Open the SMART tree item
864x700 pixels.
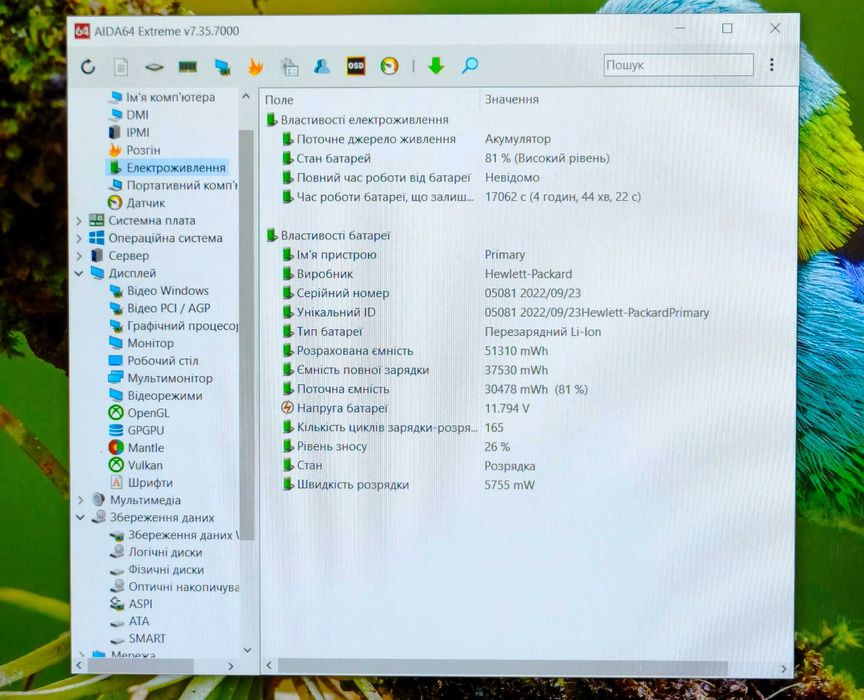pyautogui.click(x=138, y=638)
